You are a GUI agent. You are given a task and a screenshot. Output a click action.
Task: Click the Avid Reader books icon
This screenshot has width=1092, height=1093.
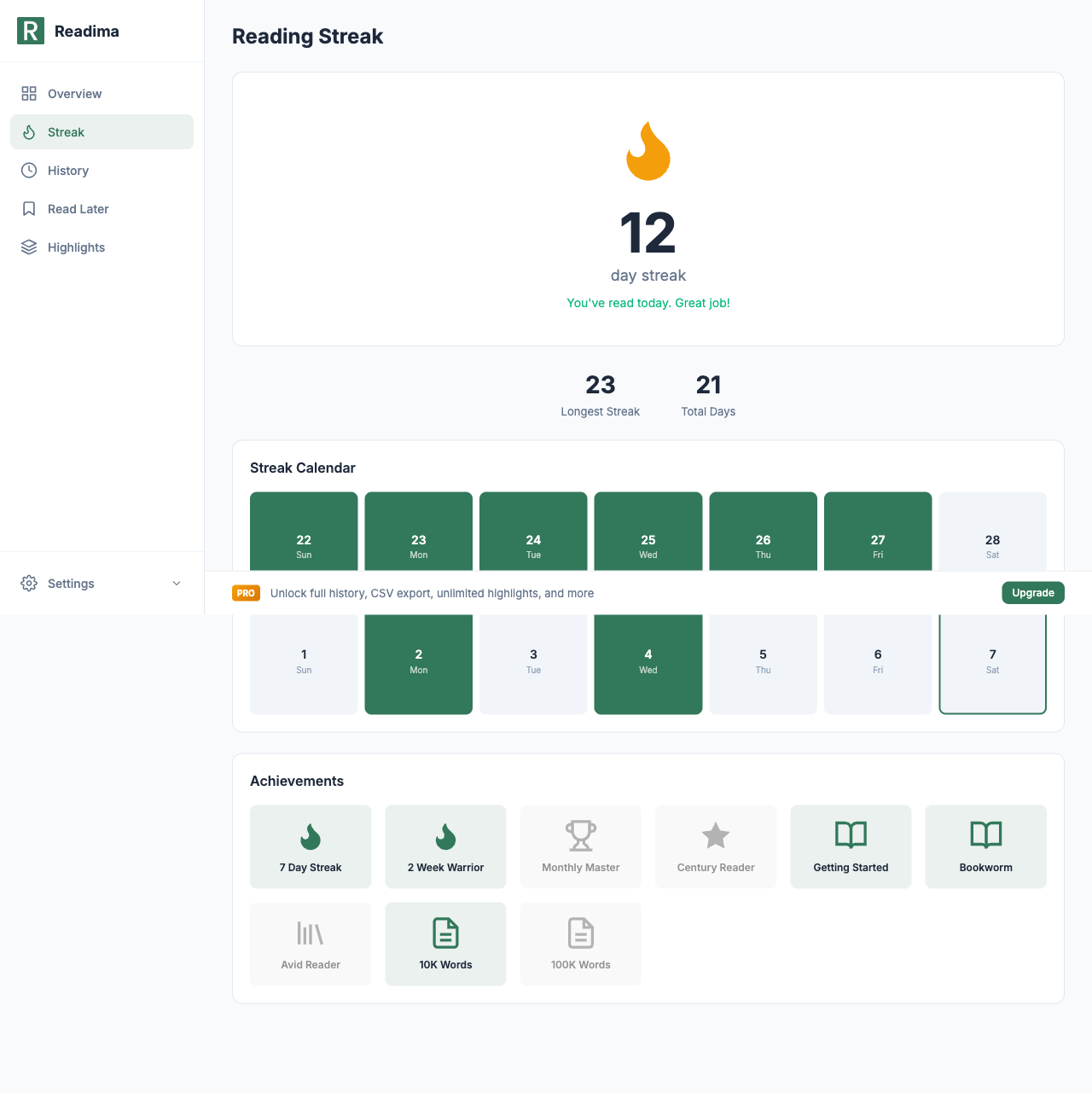coord(311,933)
